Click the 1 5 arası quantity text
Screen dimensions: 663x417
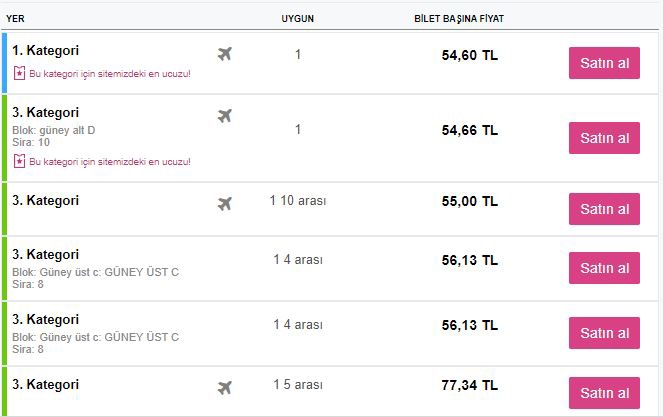pos(298,384)
